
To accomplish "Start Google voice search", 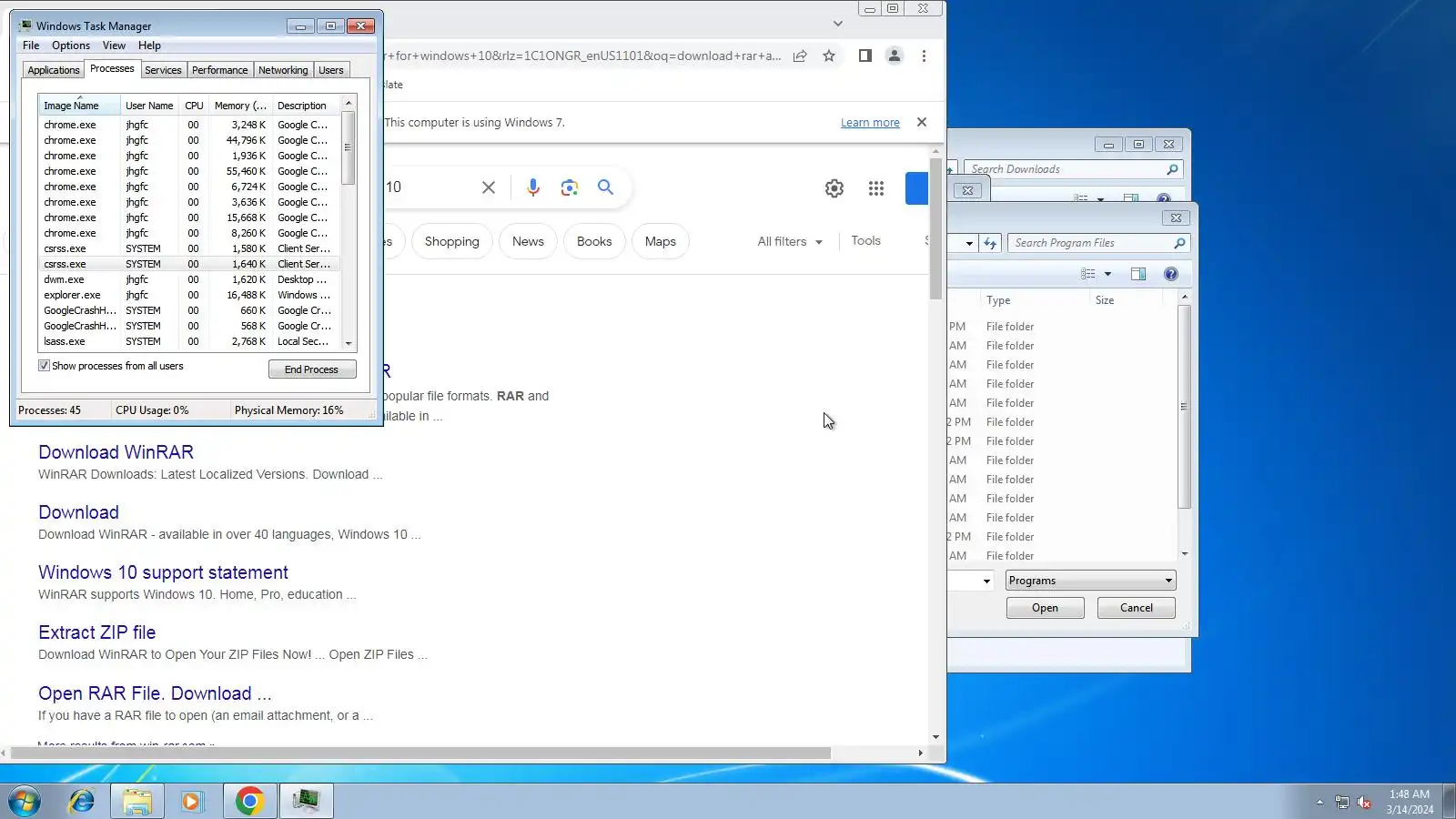I will coord(533,187).
